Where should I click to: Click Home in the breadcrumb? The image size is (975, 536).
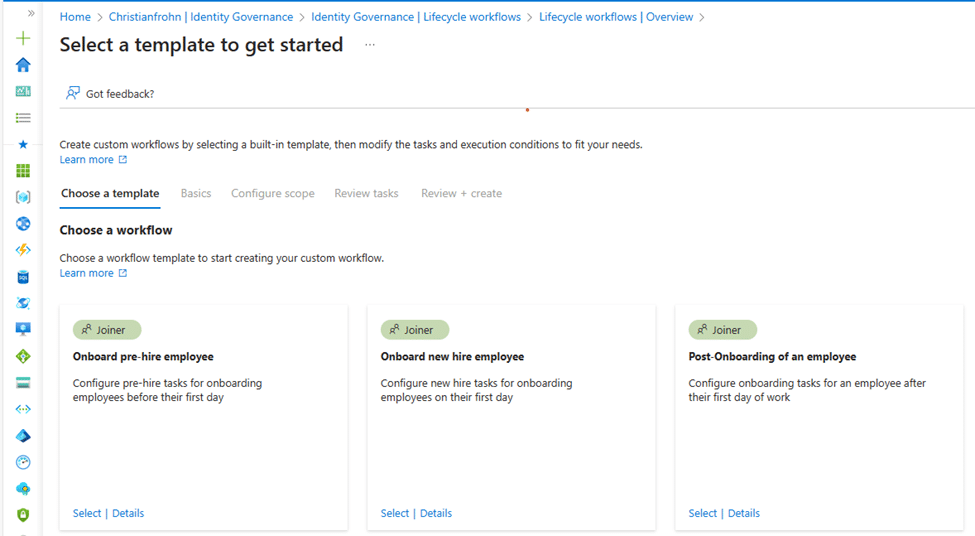pos(75,17)
